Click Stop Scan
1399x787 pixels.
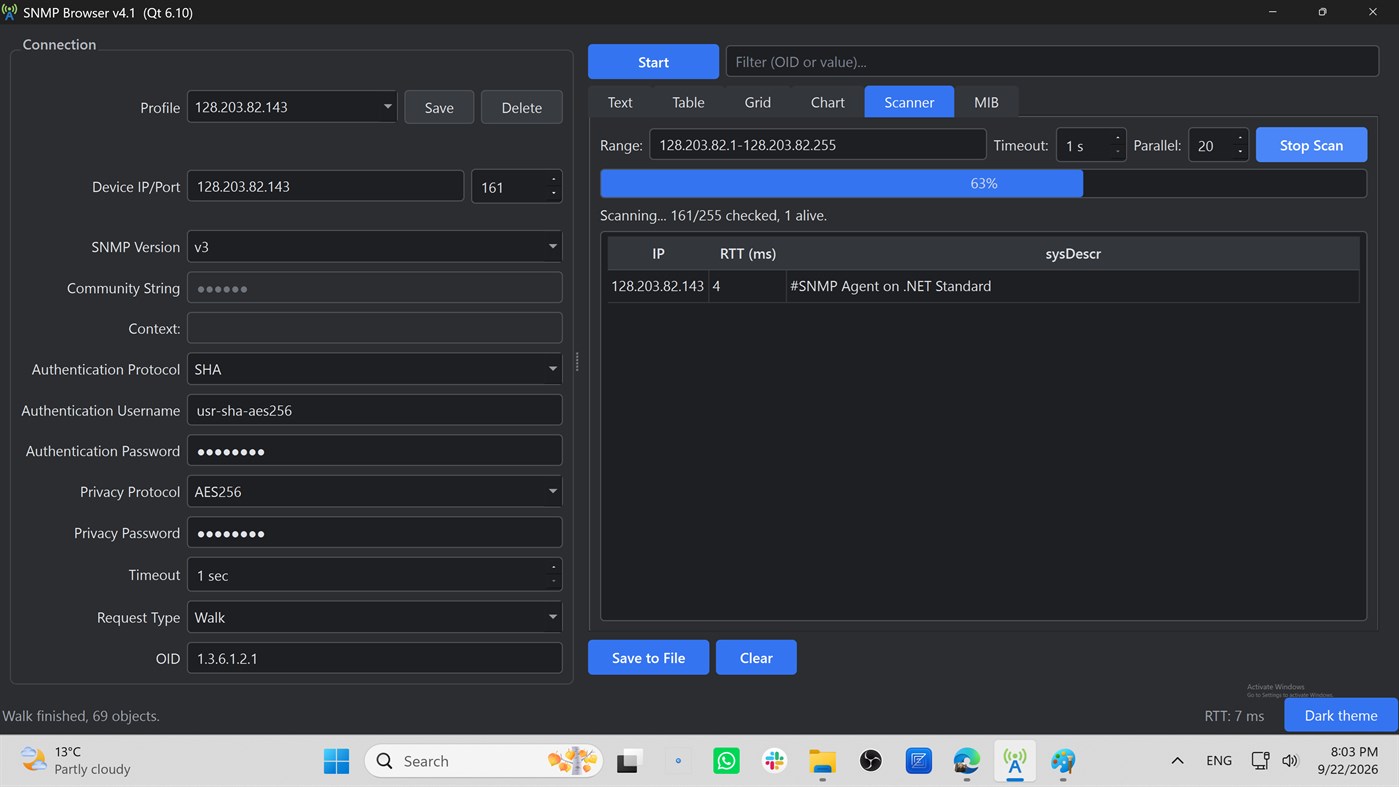coord(1311,145)
